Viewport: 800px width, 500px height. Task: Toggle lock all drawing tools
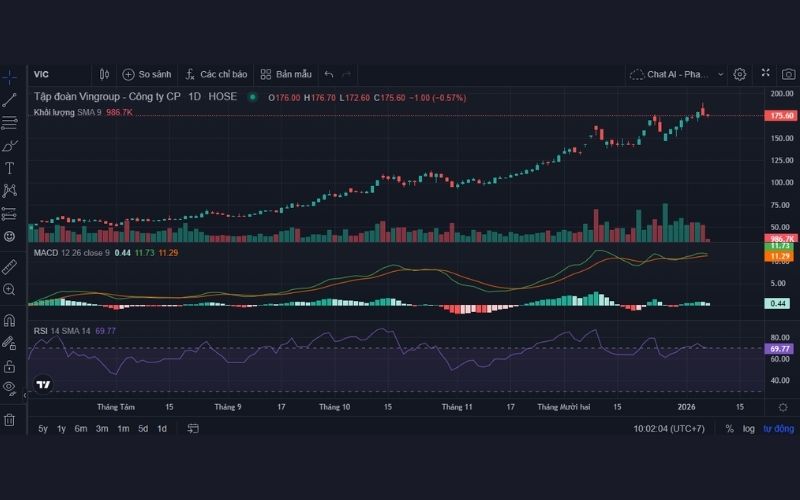coord(10,365)
